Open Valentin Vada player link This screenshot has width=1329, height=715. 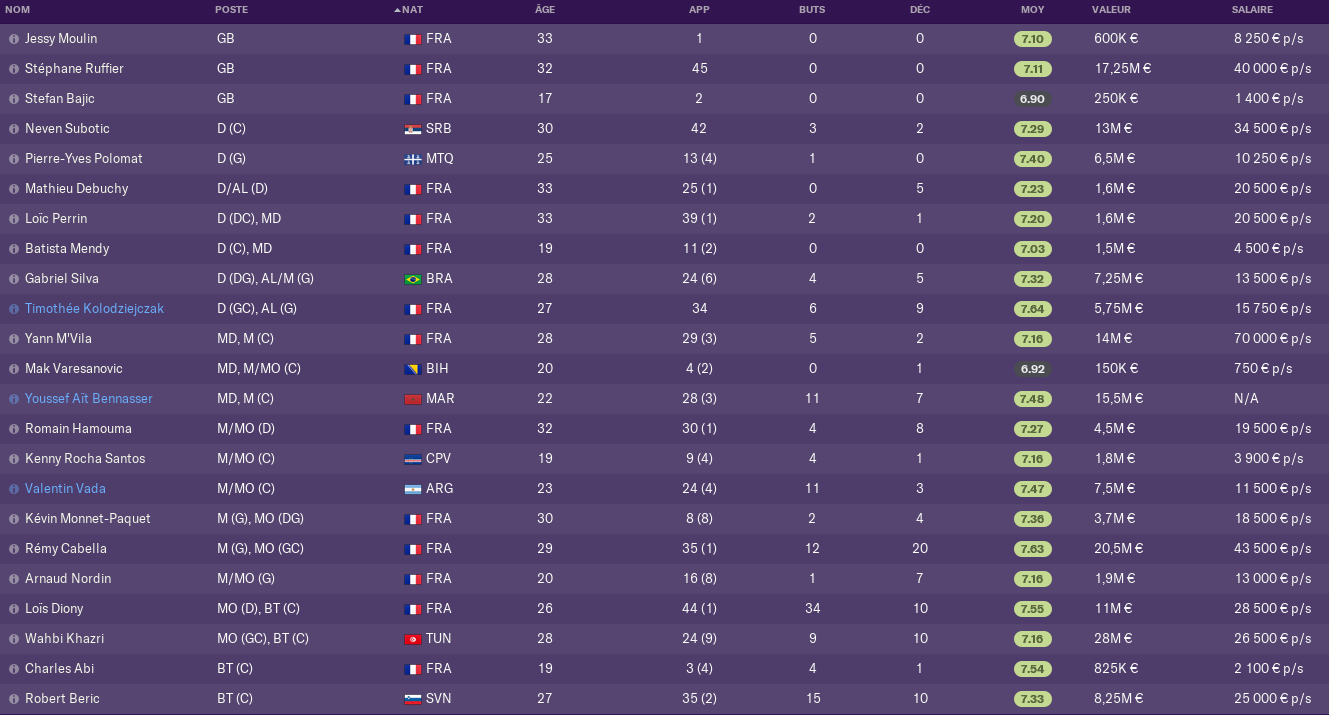pos(65,489)
